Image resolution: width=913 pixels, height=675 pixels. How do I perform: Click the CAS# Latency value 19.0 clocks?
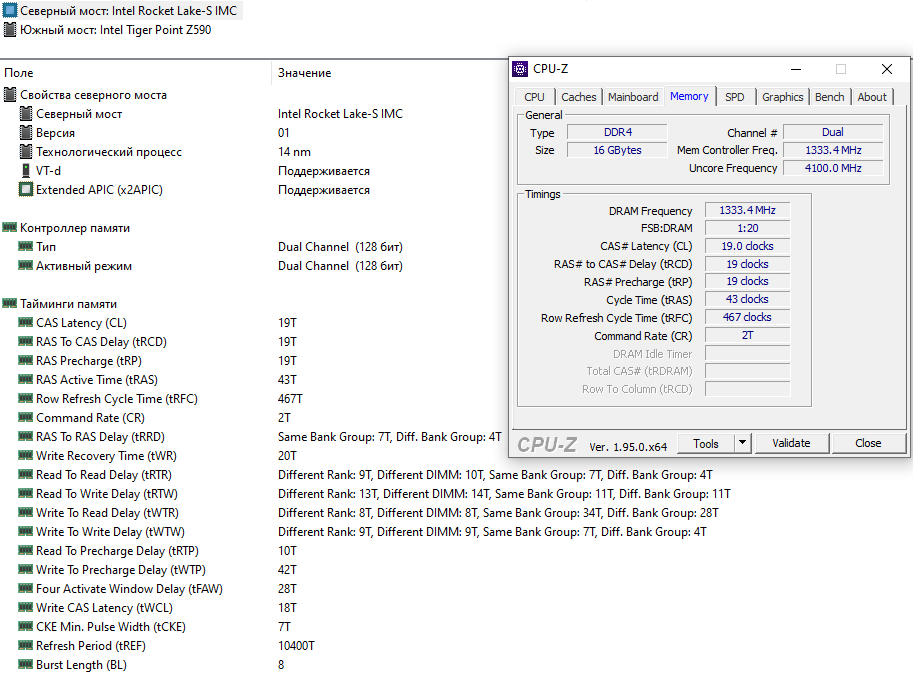[x=748, y=246]
